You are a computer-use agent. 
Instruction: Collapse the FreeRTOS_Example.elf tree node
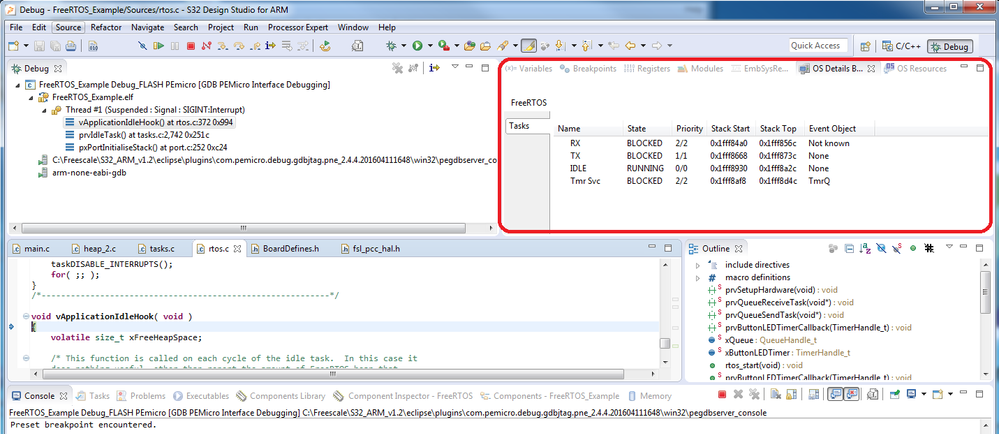[x=31, y=98]
